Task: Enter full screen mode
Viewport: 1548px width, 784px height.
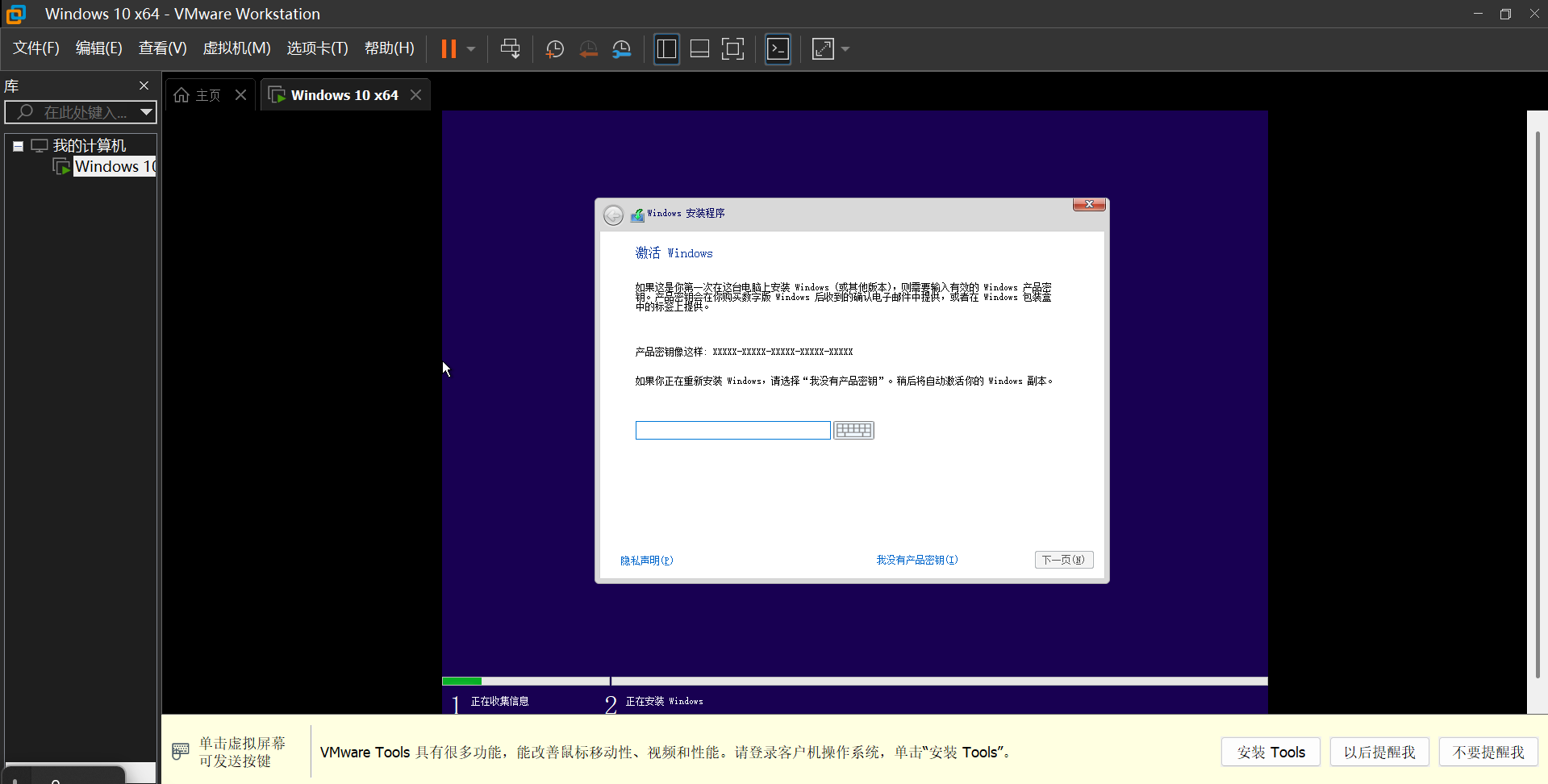Action: 732,48
